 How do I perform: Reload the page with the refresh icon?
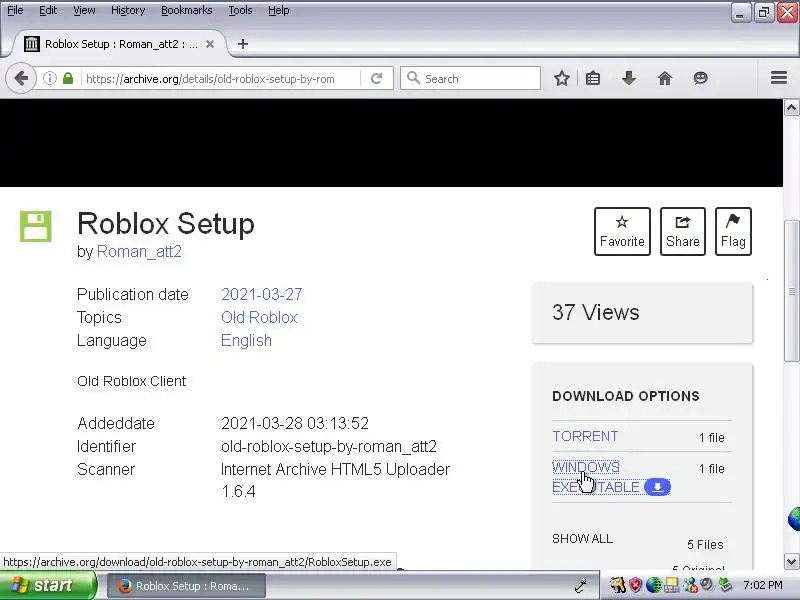(x=377, y=79)
